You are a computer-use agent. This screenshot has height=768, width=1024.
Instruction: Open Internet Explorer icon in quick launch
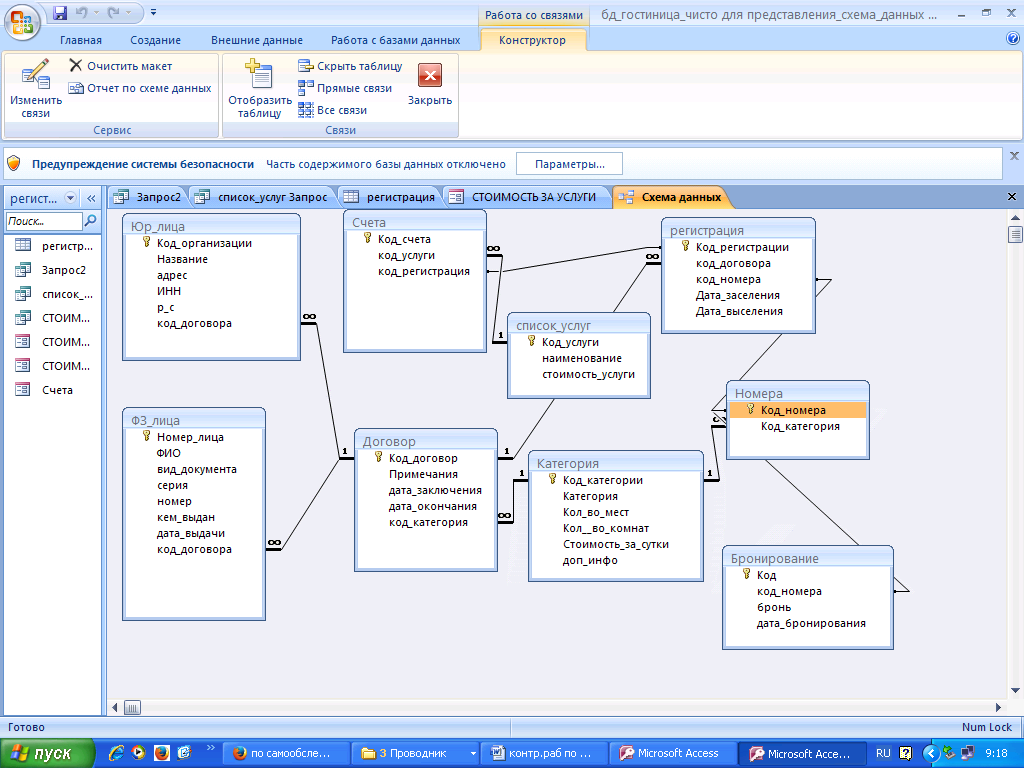pyautogui.click(x=117, y=753)
